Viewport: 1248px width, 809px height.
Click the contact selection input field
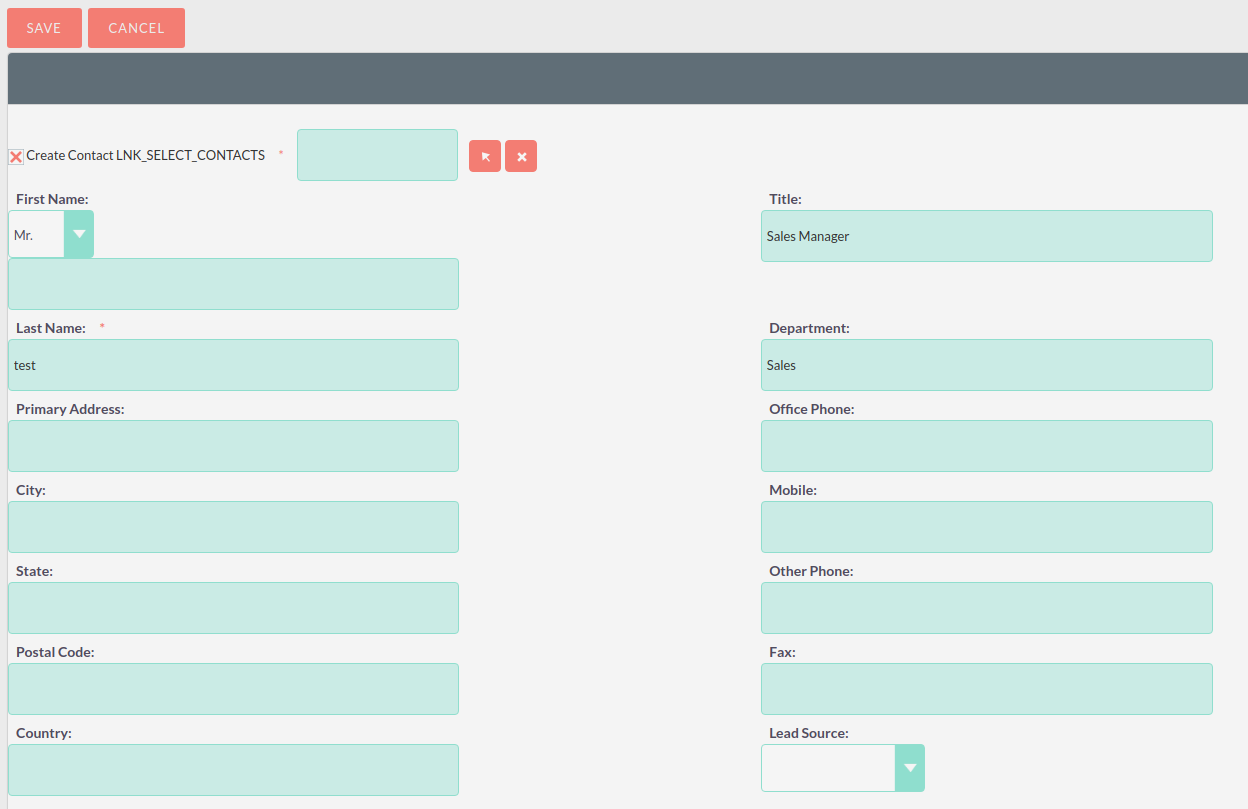tap(377, 155)
